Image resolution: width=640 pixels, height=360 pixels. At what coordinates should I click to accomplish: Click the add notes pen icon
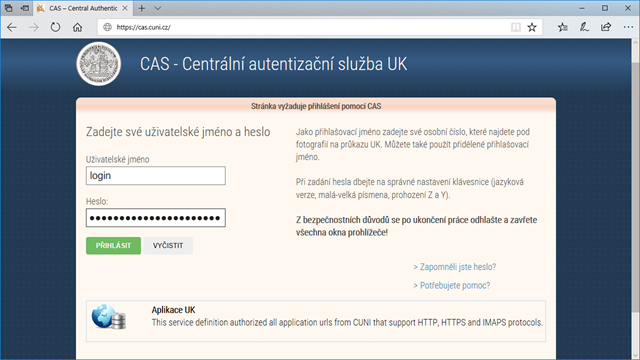[x=584, y=27]
